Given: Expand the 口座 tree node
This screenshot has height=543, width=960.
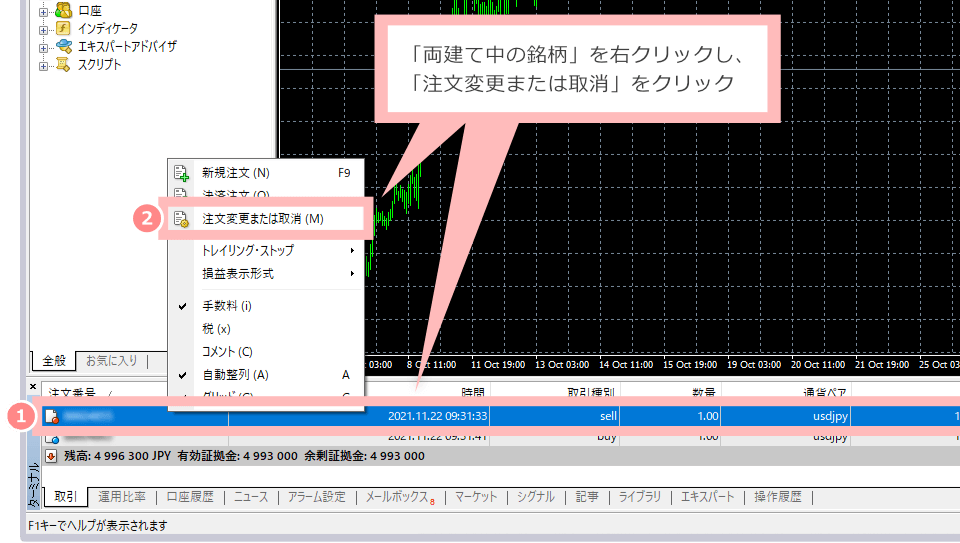Looking at the screenshot, I should coord(43,10).
